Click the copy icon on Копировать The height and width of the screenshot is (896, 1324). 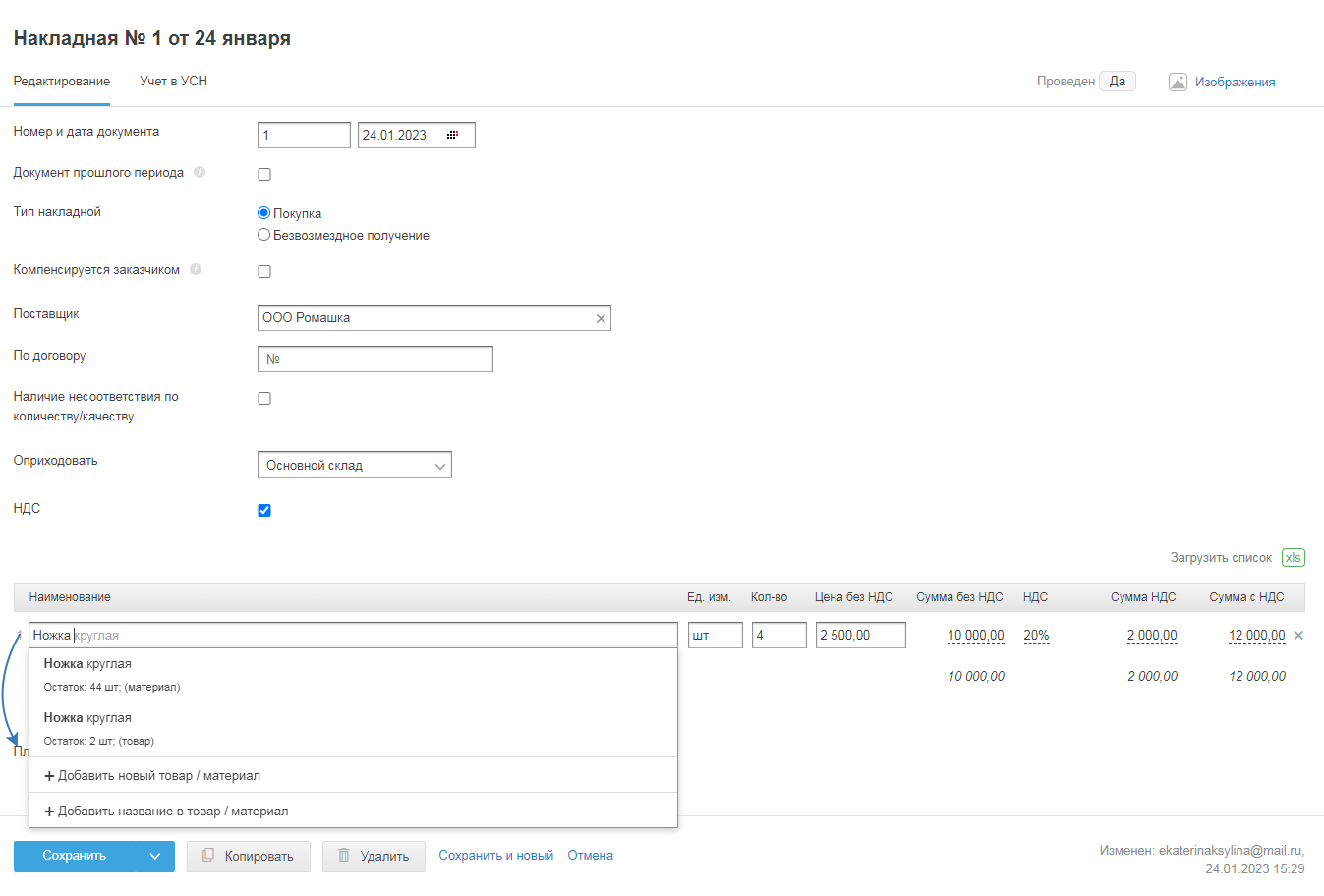pos(208,856)
